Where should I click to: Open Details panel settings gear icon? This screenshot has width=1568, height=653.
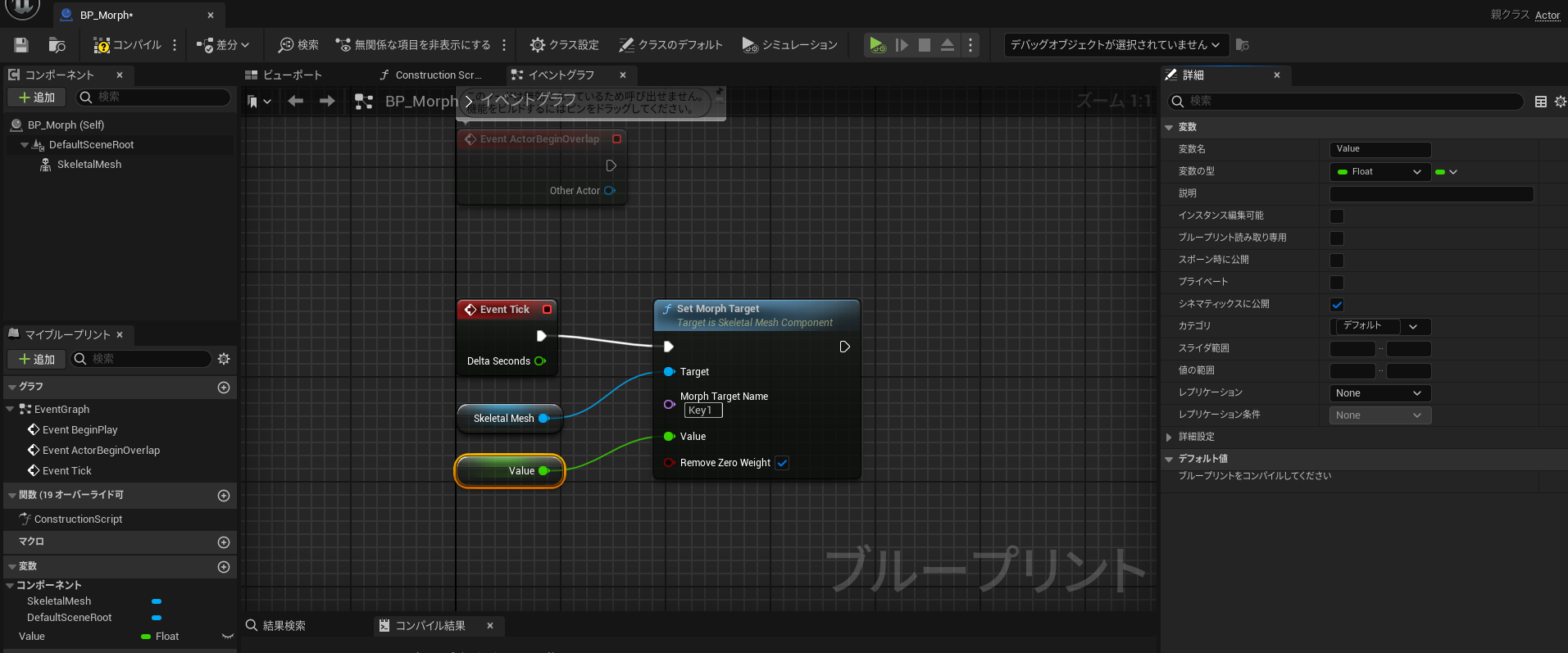[1561, 102]
